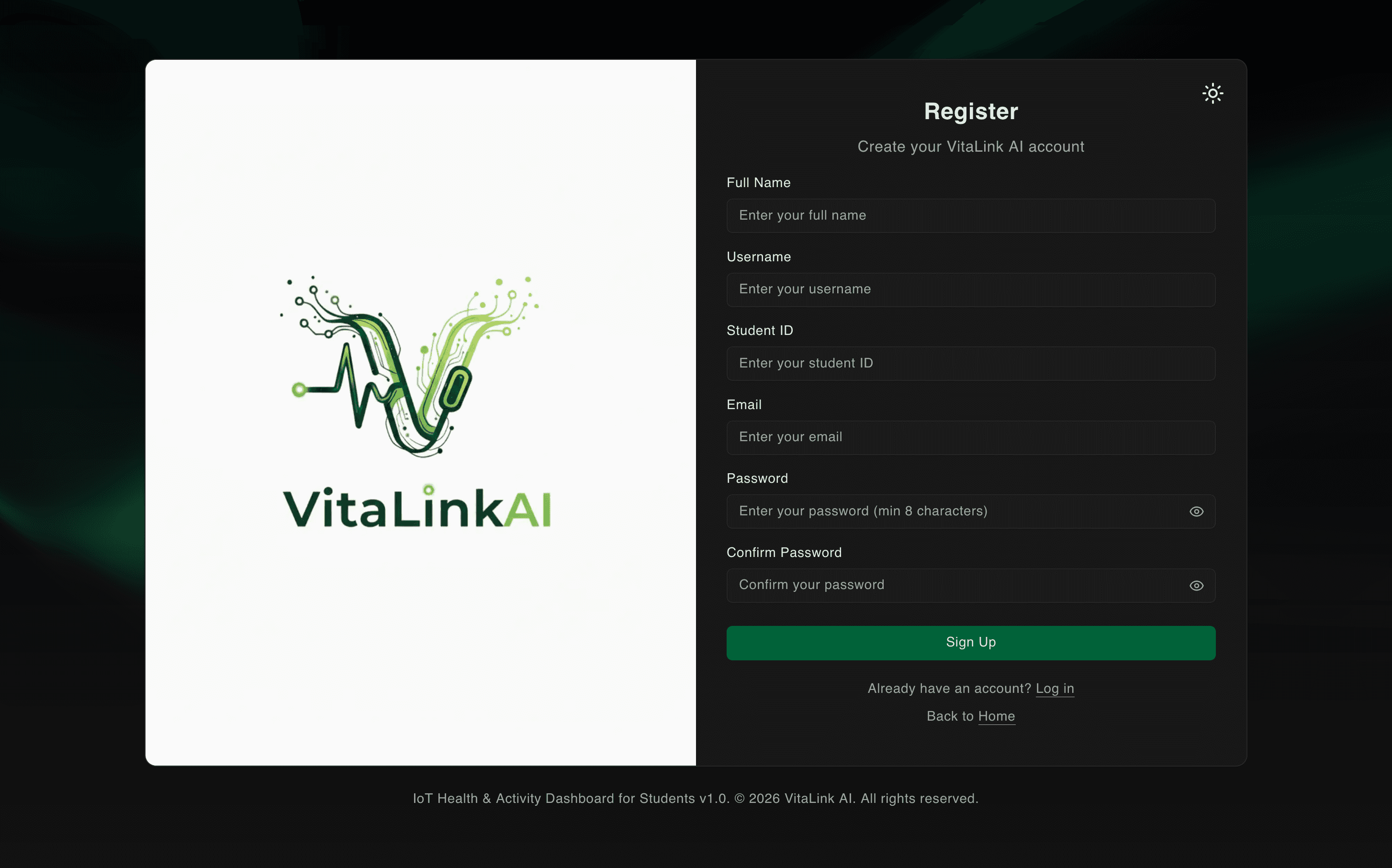
Task: Click the Full Name input field
Action: [970, 215]
